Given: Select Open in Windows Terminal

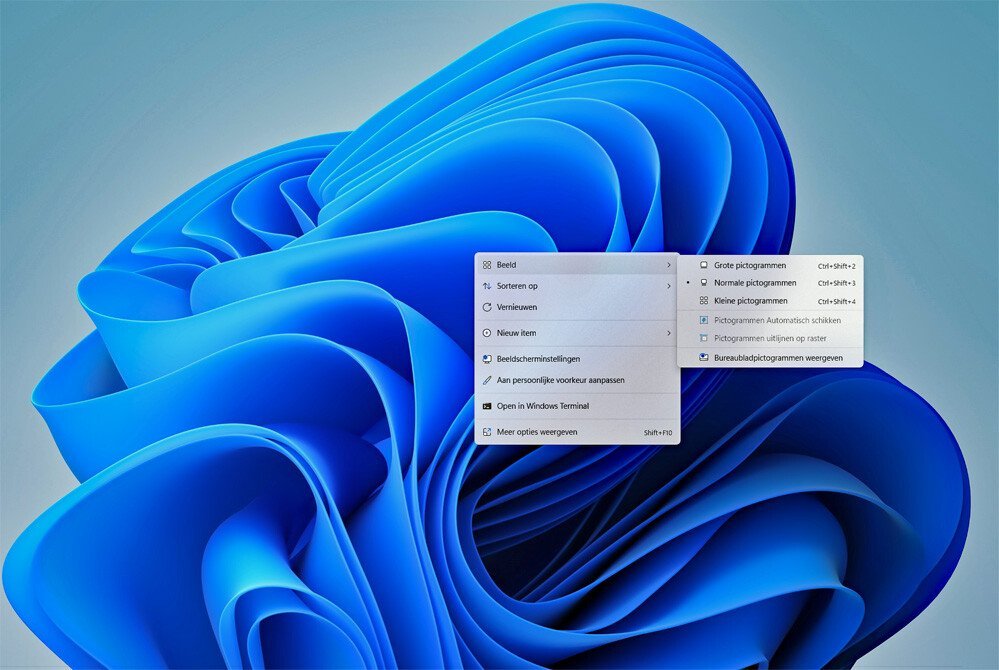Looking at the screenshot, I should click(577, 406).
